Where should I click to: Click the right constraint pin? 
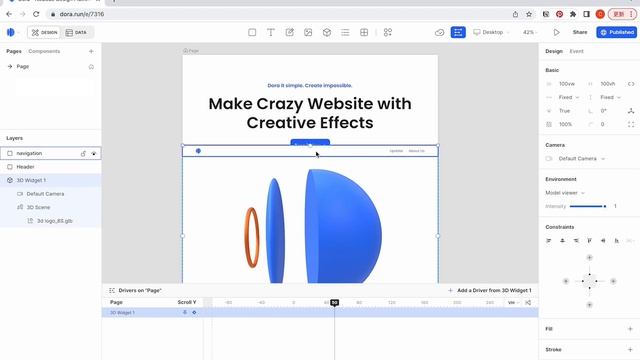613,281
